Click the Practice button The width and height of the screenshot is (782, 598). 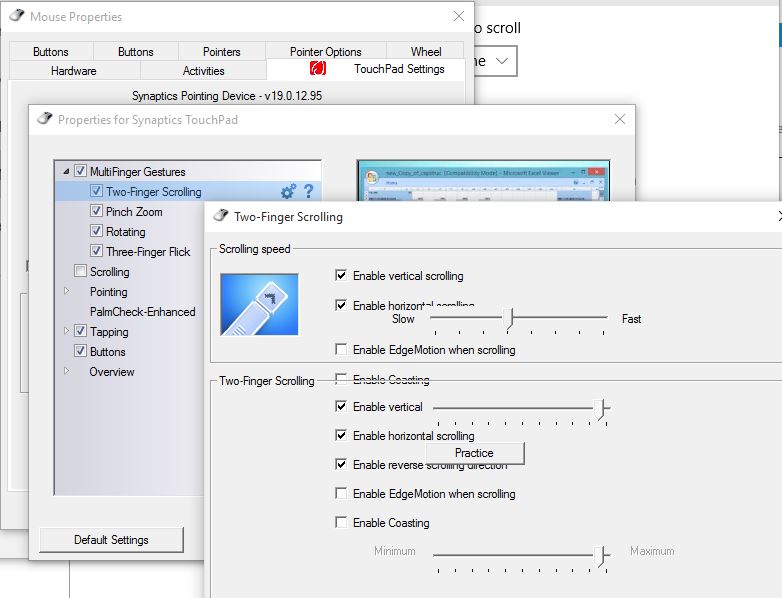[474, 453]
